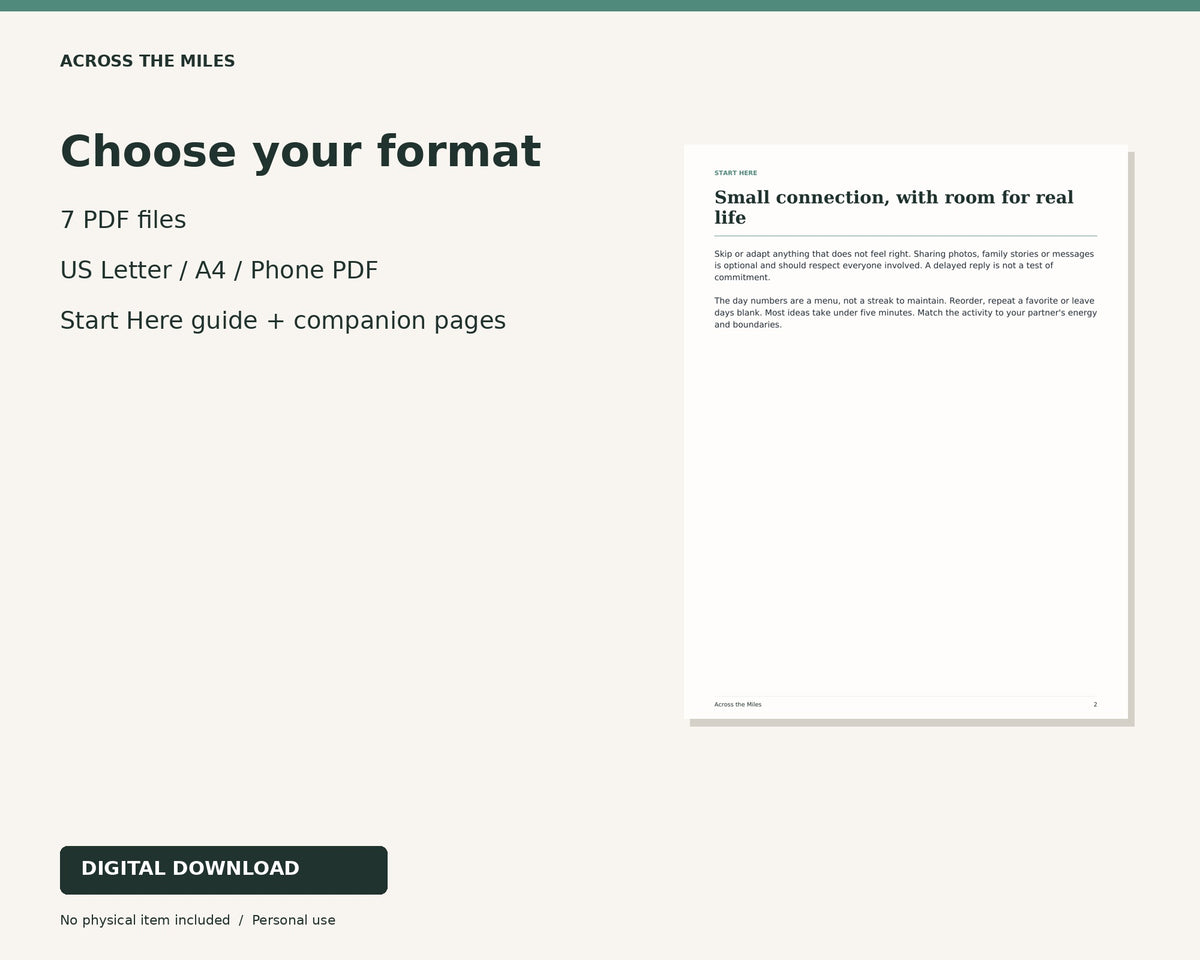This screenshot has height=960, width=1200.
Task: Click the small START HERE label on the preview page
Action: tap(735, 173)
